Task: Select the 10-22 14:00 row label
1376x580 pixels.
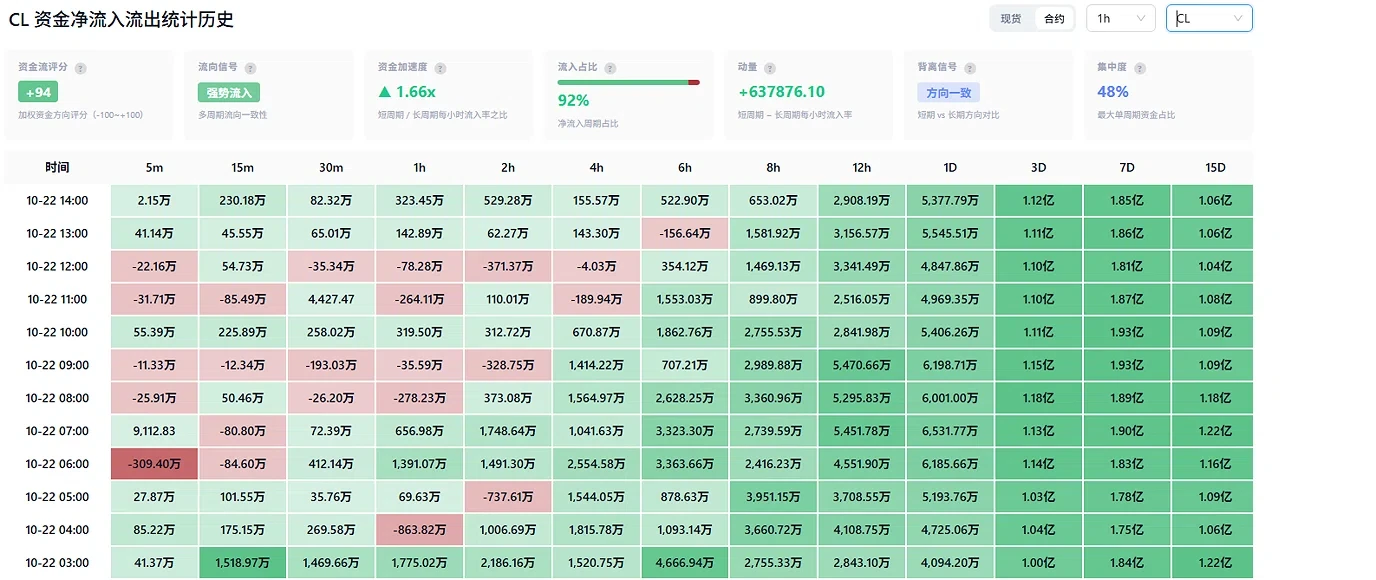Action: tap(57, 201)
